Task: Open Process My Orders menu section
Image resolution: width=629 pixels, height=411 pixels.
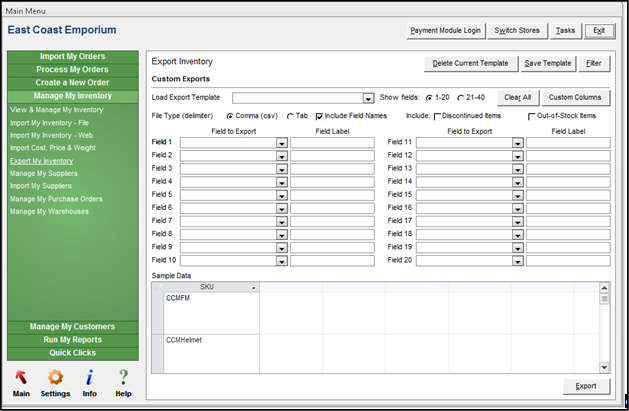Action: click(x=73, y=70)
